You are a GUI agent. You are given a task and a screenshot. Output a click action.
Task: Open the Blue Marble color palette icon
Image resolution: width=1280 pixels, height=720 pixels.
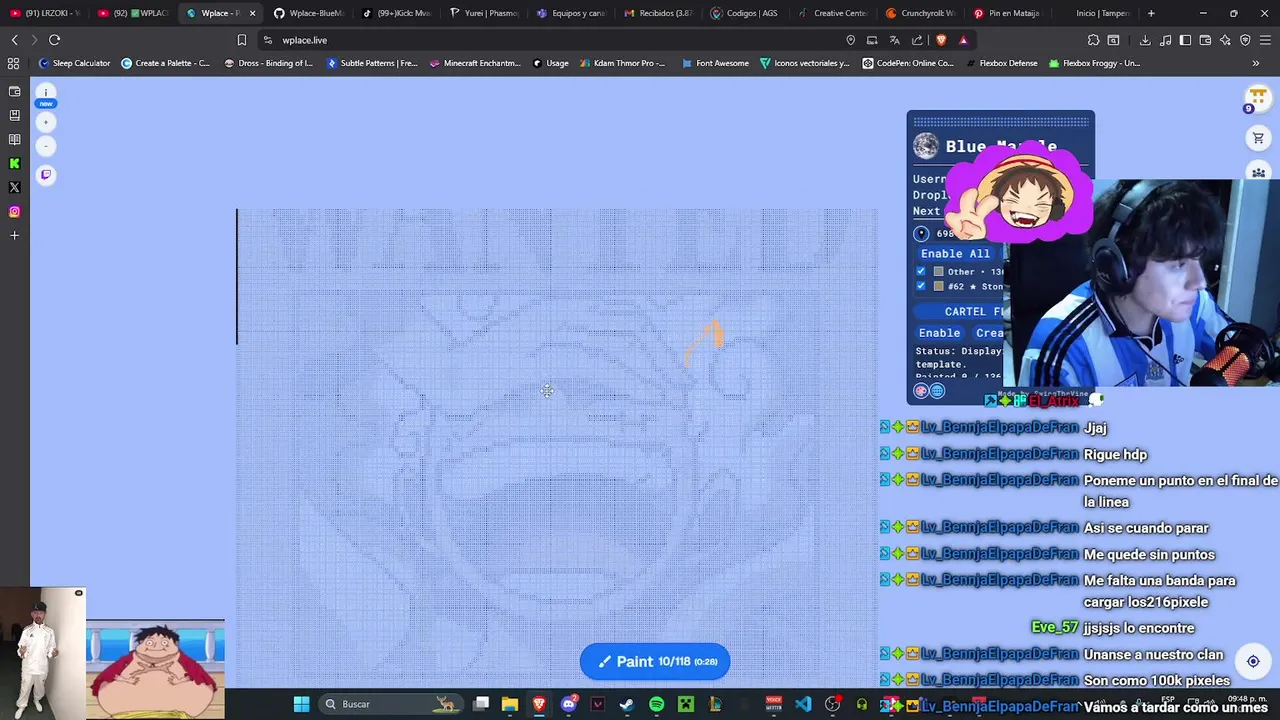click(921, 391)
